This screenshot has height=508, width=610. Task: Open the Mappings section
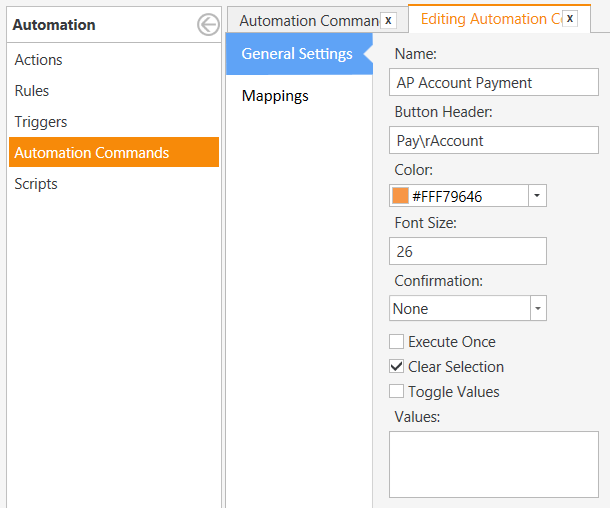tap(275, 96)
